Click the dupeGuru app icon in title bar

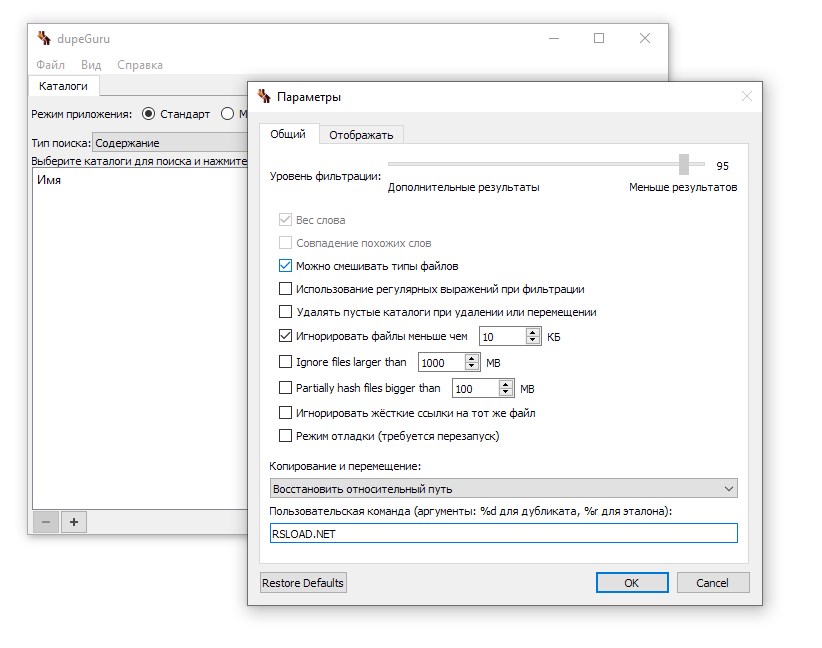pyautogui.click(x=44, y=38)
